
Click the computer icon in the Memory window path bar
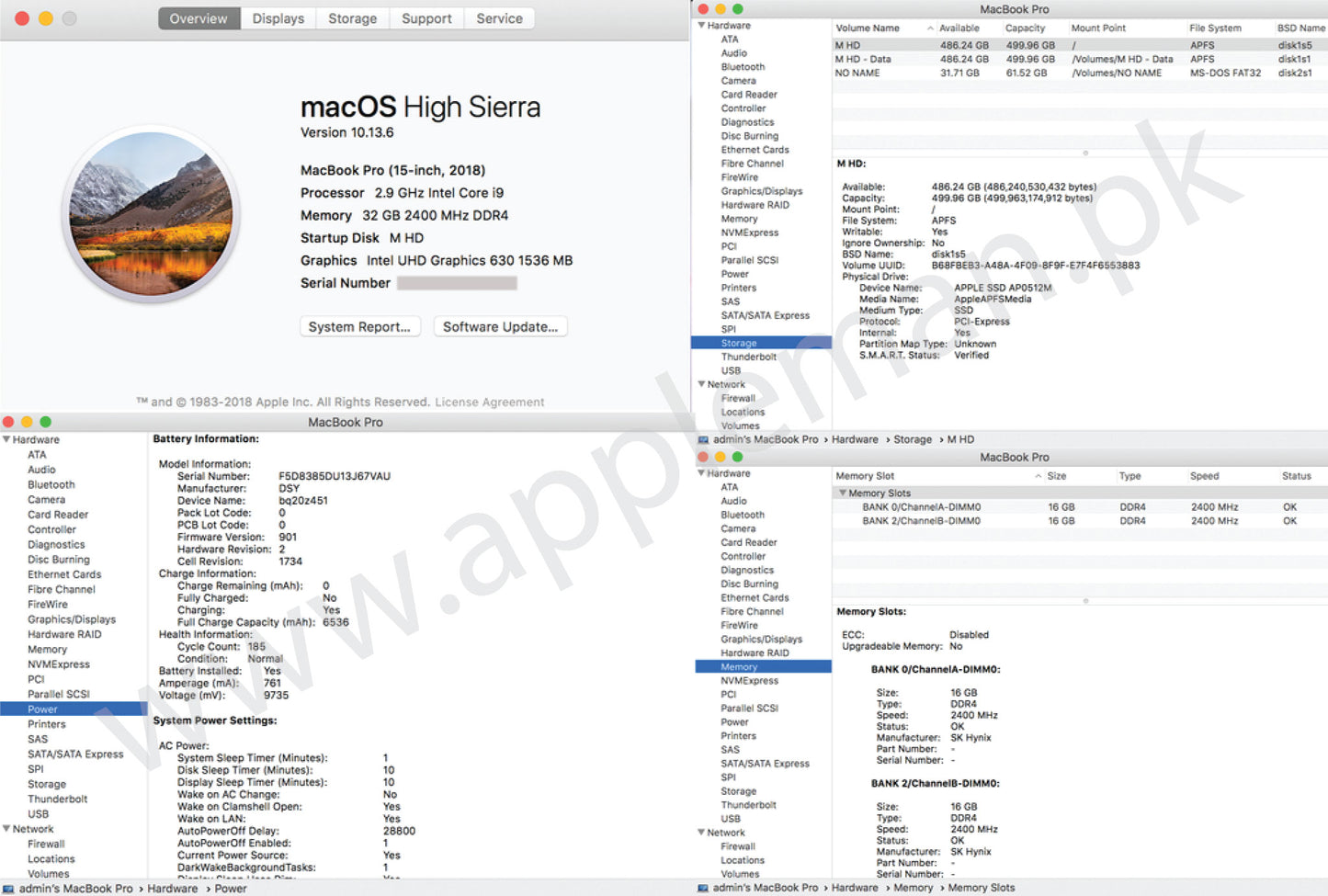pos(703,888)
